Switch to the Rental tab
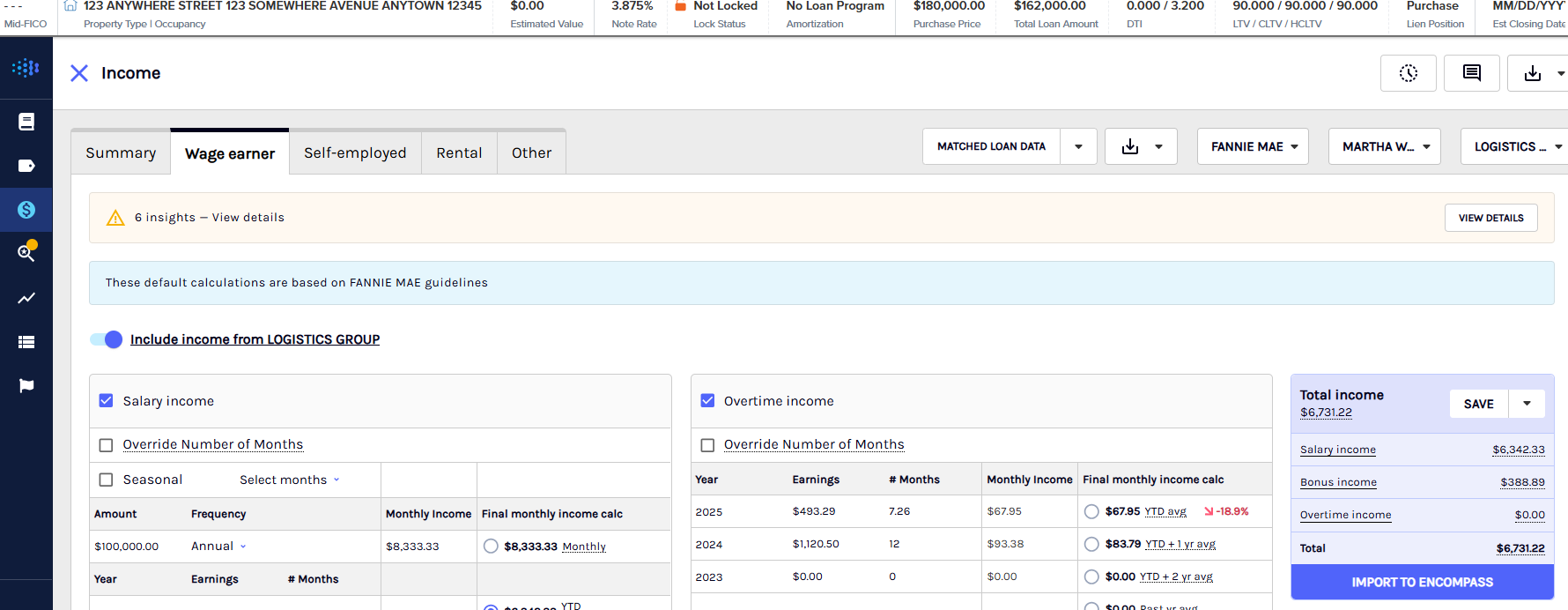The image size is (1568, 610). click(x=459, y=152)
